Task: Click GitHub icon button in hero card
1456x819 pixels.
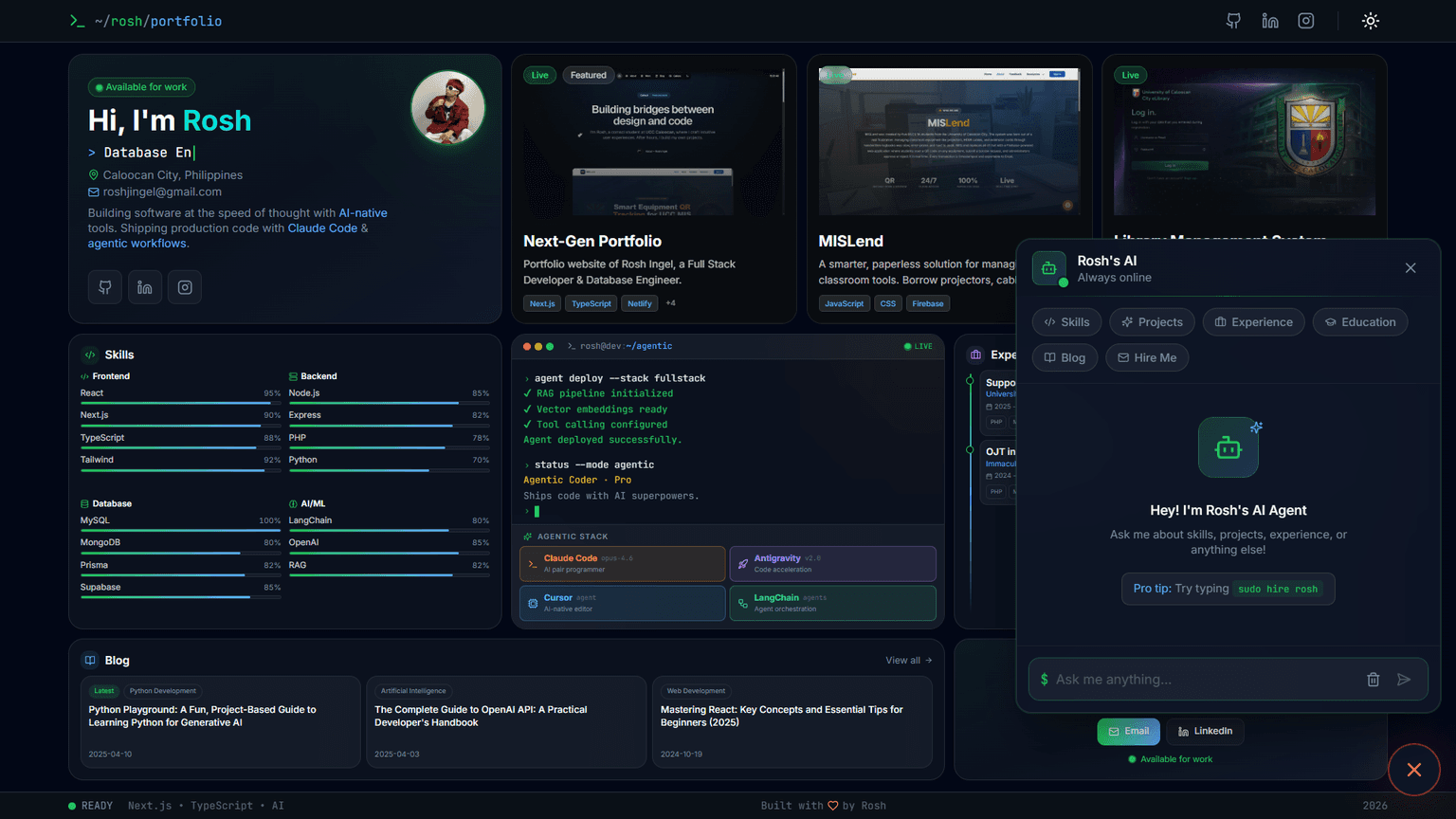Action: click(x=105, y=287)
